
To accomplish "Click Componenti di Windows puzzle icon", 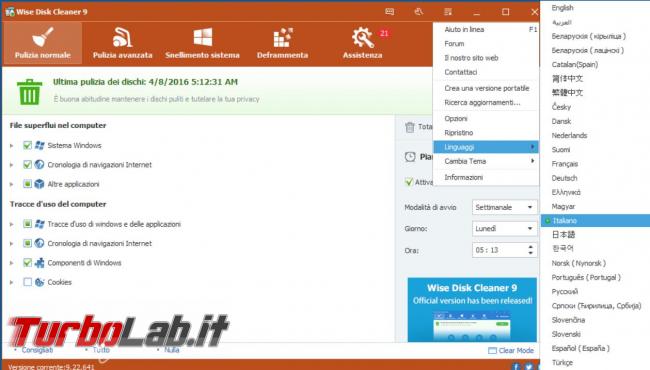I will coord(39,263).
